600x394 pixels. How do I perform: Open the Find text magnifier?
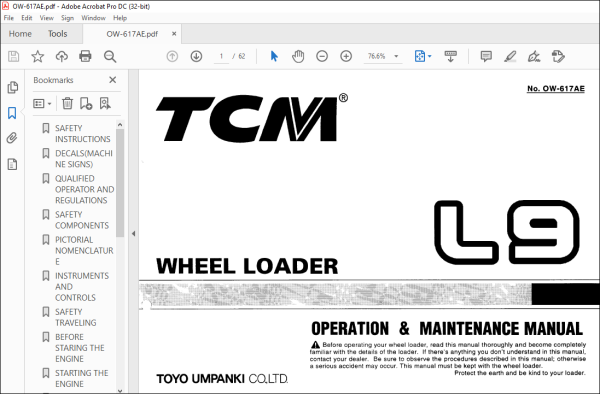coord(110,56)
